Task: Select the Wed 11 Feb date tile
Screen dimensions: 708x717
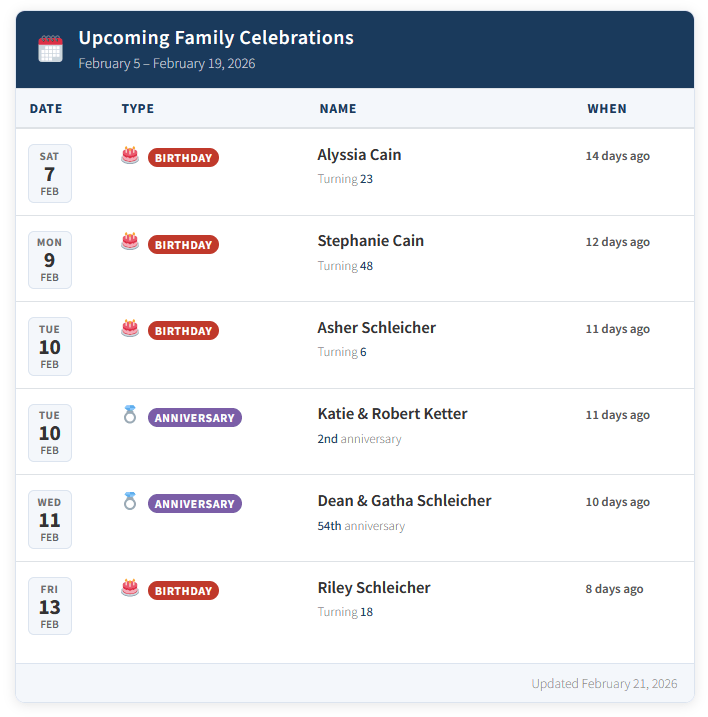Action: [49, 520]
